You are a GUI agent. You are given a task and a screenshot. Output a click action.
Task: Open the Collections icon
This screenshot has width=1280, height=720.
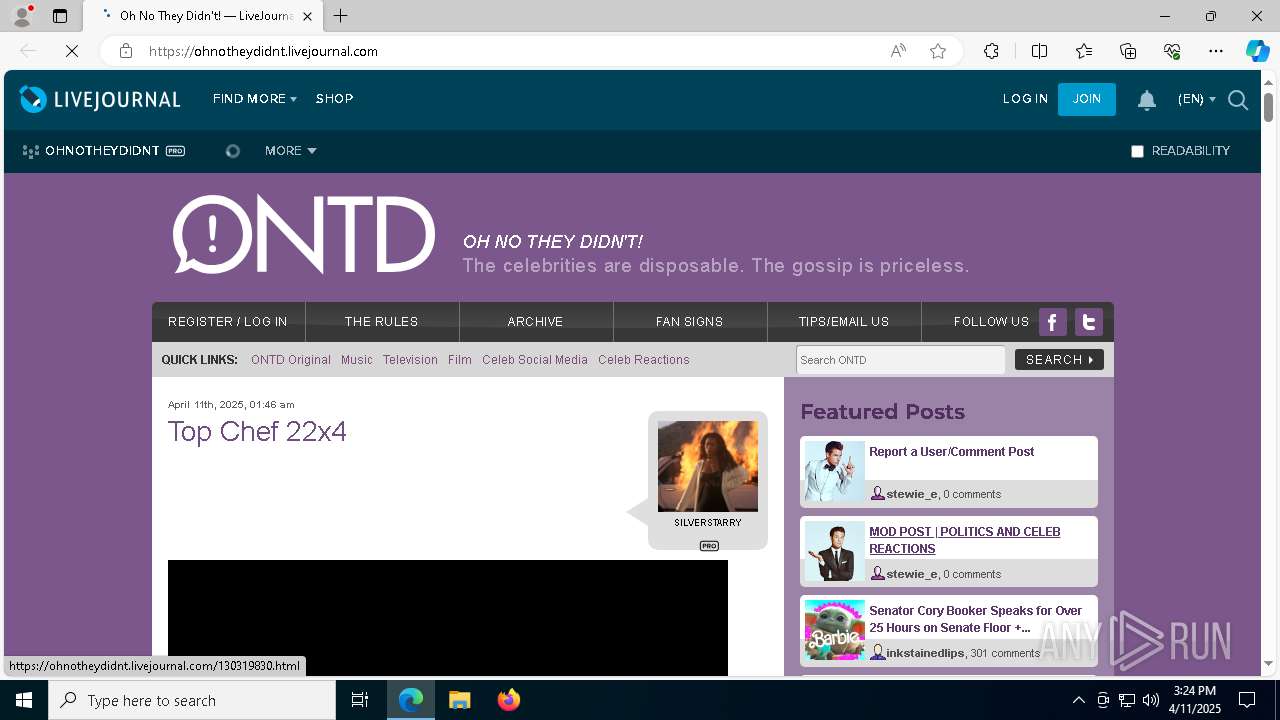pos(1128,51)
